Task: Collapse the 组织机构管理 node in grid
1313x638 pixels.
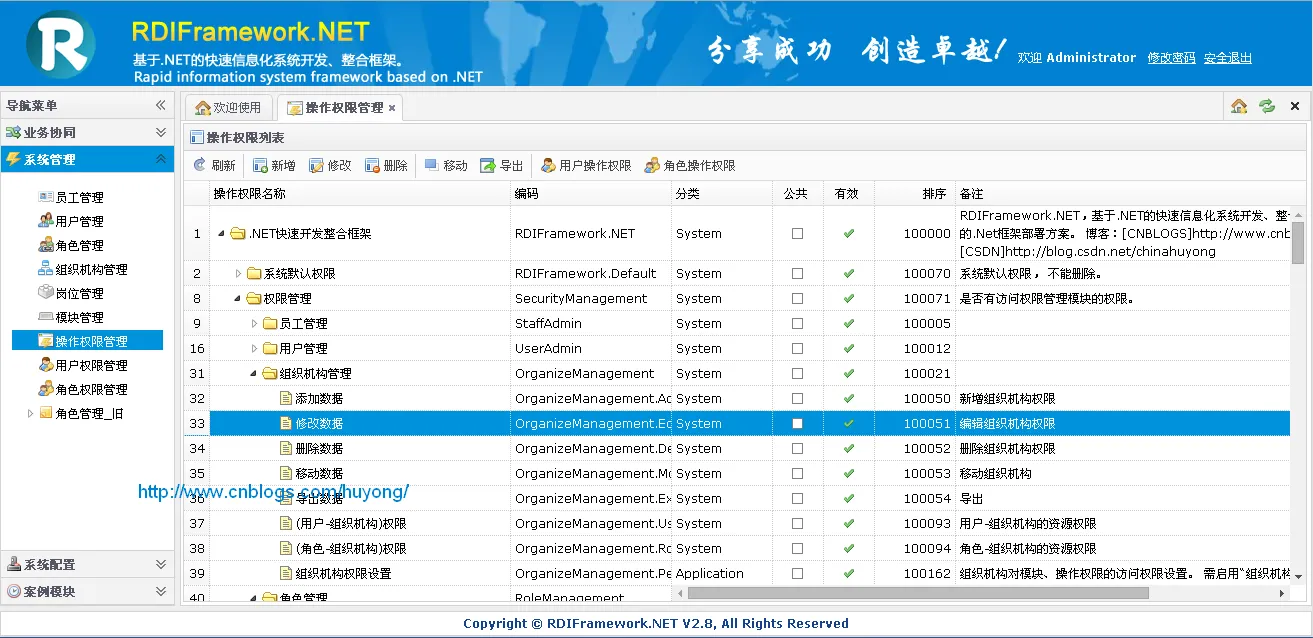Action: pos(254,373)
